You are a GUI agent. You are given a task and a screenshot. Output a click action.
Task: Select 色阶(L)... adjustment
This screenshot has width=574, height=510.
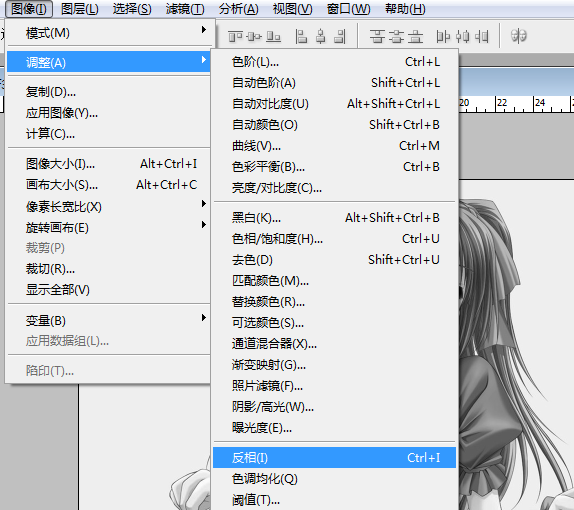(335, 62)
